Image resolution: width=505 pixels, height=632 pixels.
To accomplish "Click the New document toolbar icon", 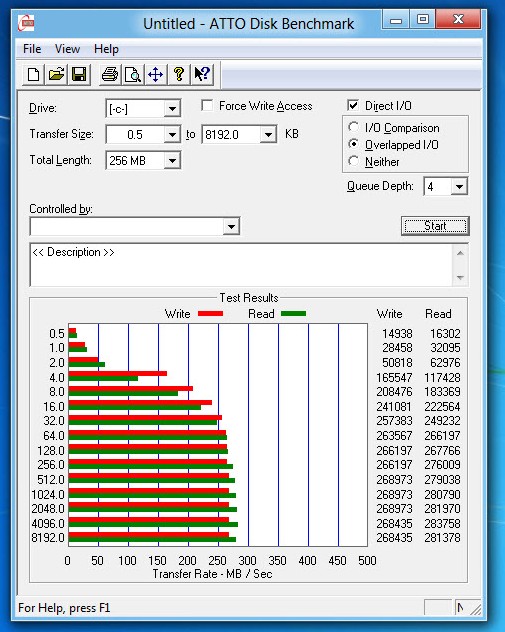I will click(33, 75).
